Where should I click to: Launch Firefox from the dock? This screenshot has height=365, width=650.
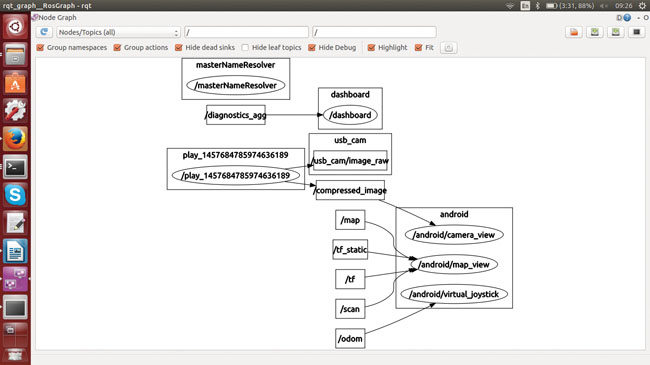15,139
